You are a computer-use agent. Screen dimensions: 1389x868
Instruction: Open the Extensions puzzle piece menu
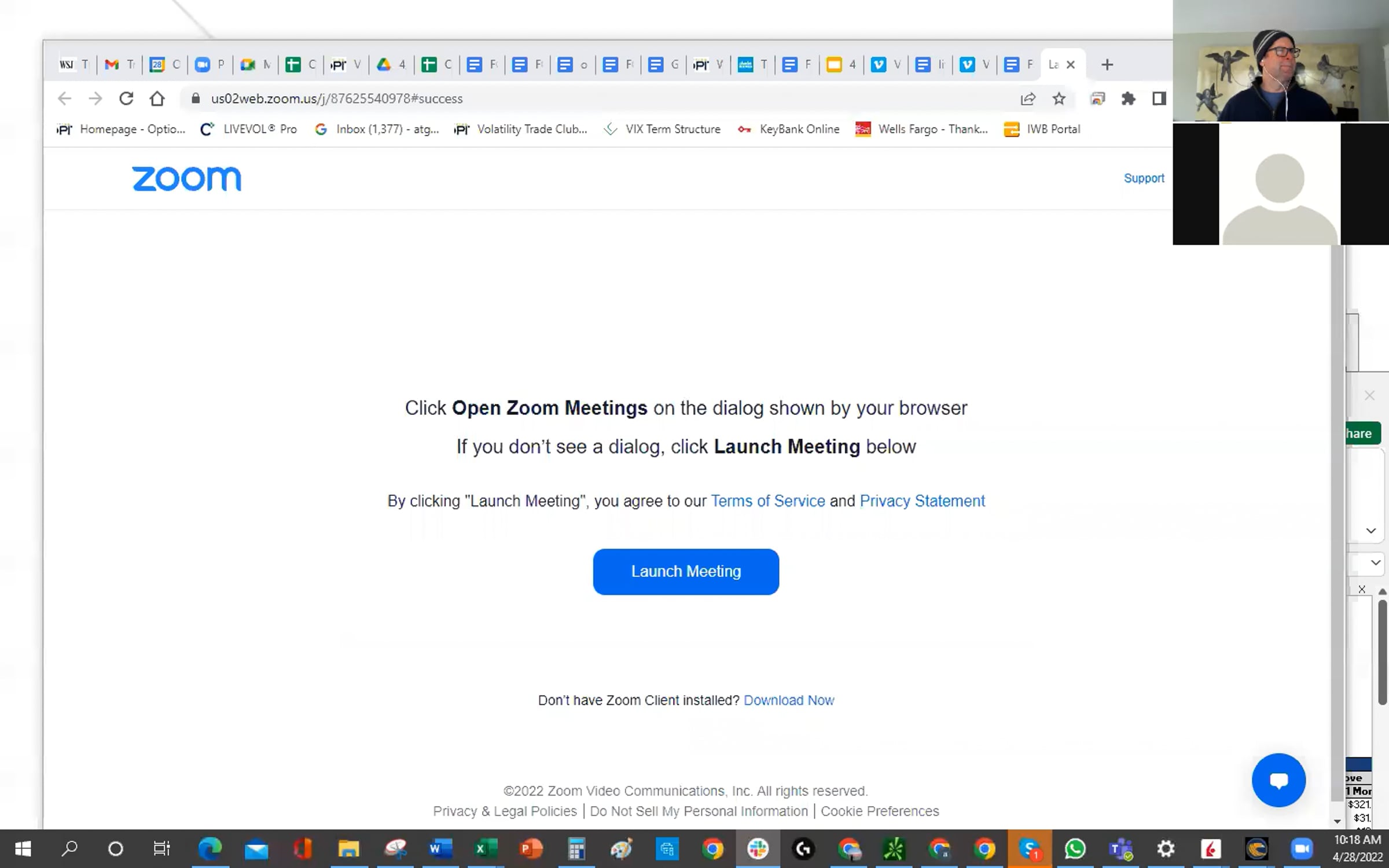pyautogui.click(x=1128, y=99)
